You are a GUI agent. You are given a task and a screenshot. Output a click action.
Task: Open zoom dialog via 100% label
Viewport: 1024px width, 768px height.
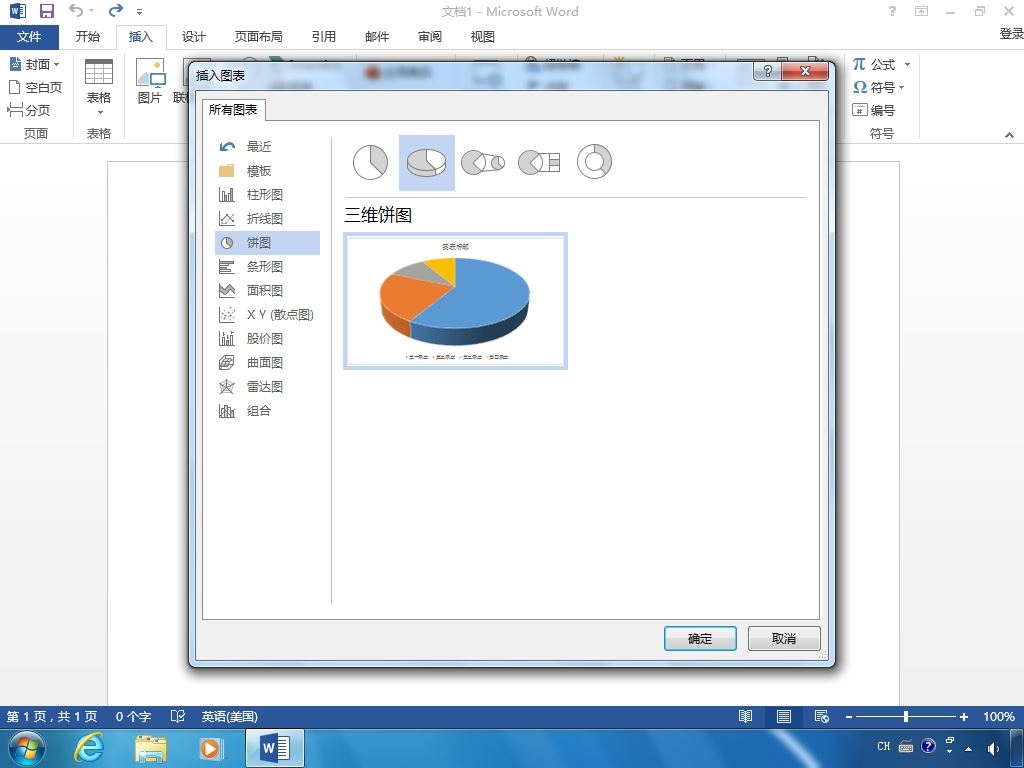(999, 716)
